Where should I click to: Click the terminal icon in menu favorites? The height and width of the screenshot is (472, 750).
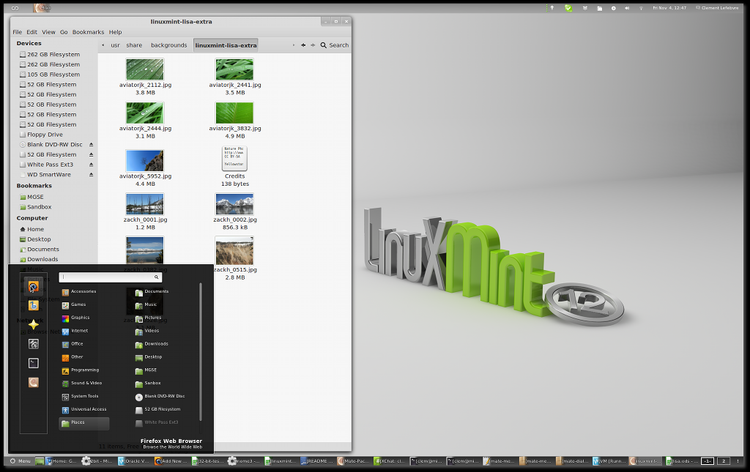[33, 363]
